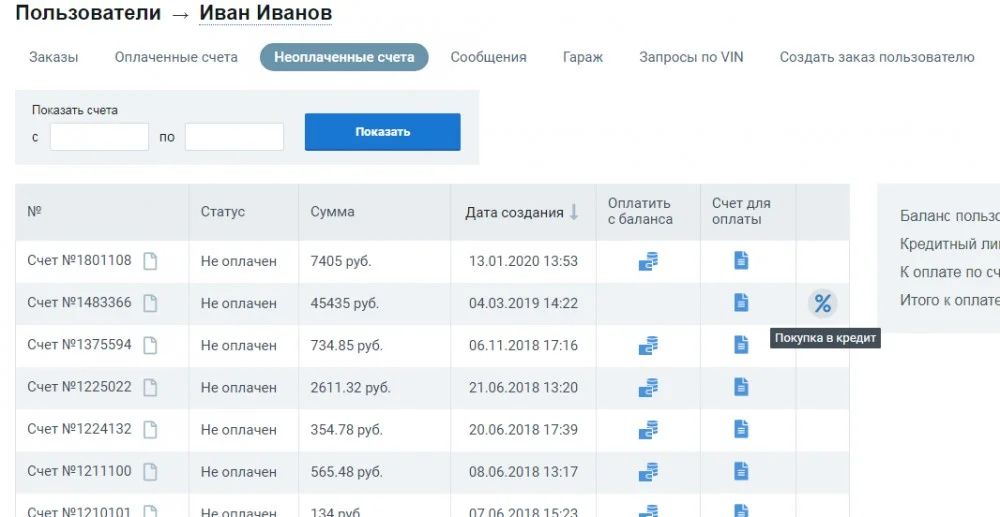Click the amount 7405 руб.
Image resolution: width=1000 pixels, height=517 pixels.
click(x=341, y=261)
